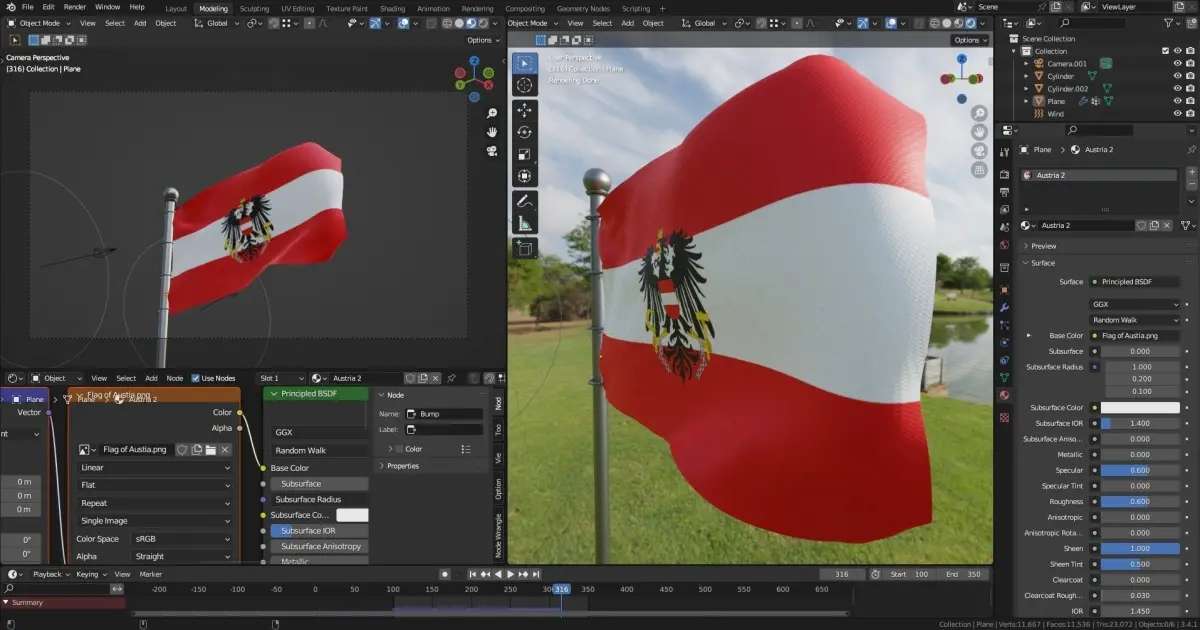This screenshot has width=1200, height=630.
Task: Click zoom magnifier icon in left viewport
Action: point(492,114)
